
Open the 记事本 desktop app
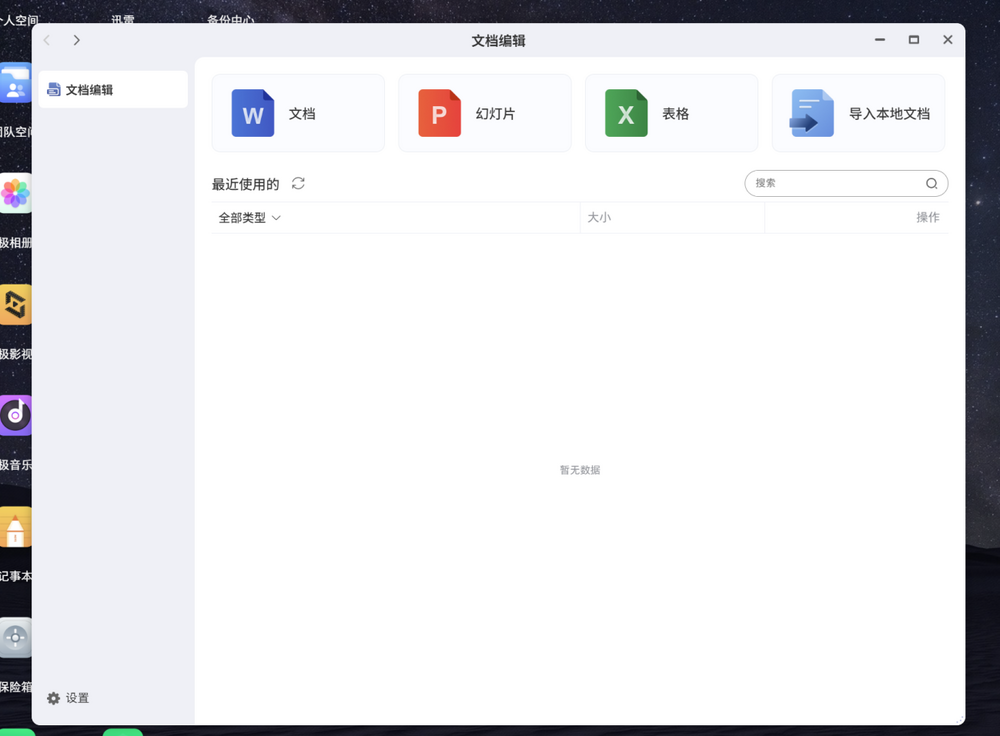[x=15, y=527]
